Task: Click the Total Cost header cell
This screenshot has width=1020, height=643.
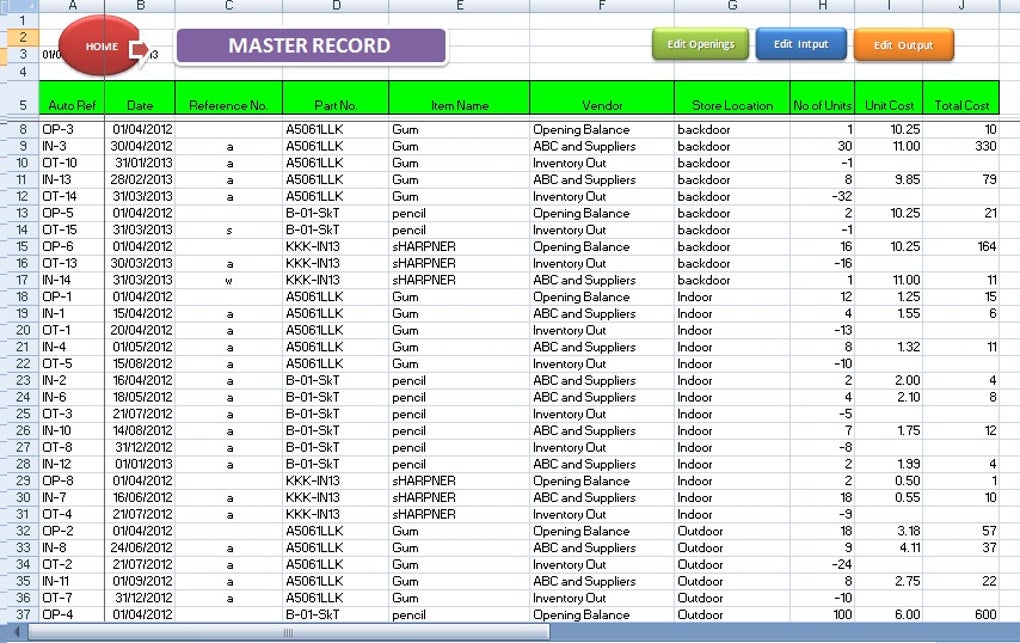Action: [x=961, y=98]
